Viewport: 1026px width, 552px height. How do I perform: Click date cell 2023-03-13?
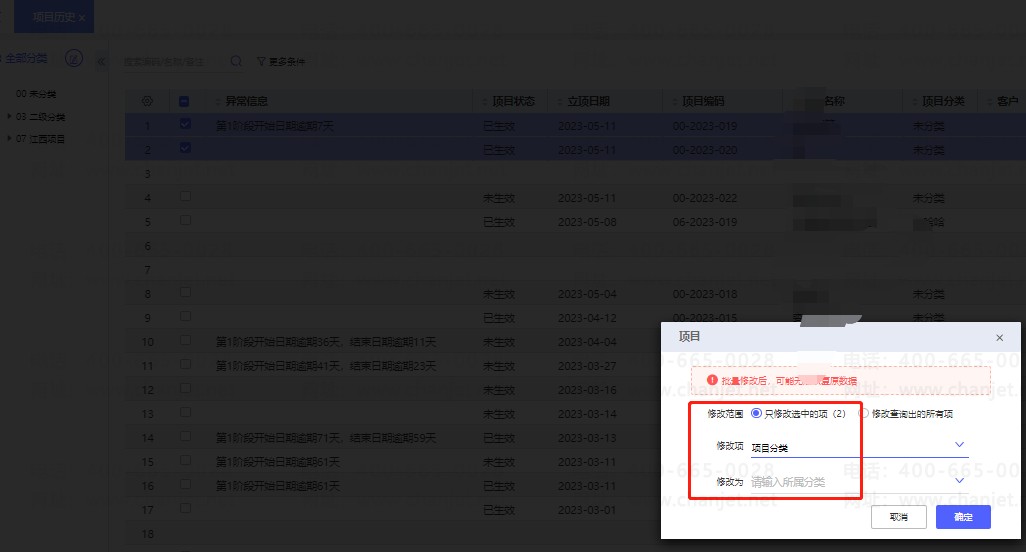point(587,438)
